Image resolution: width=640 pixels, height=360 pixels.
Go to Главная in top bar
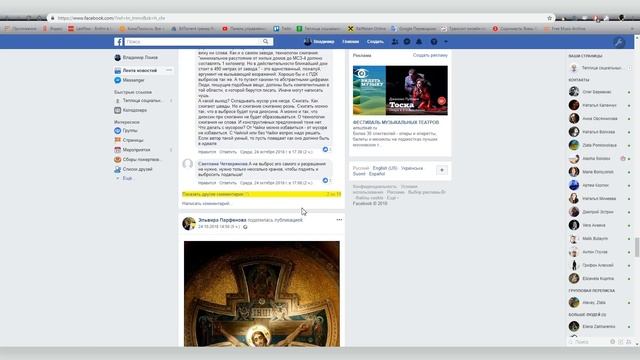(x=351, y=42)
